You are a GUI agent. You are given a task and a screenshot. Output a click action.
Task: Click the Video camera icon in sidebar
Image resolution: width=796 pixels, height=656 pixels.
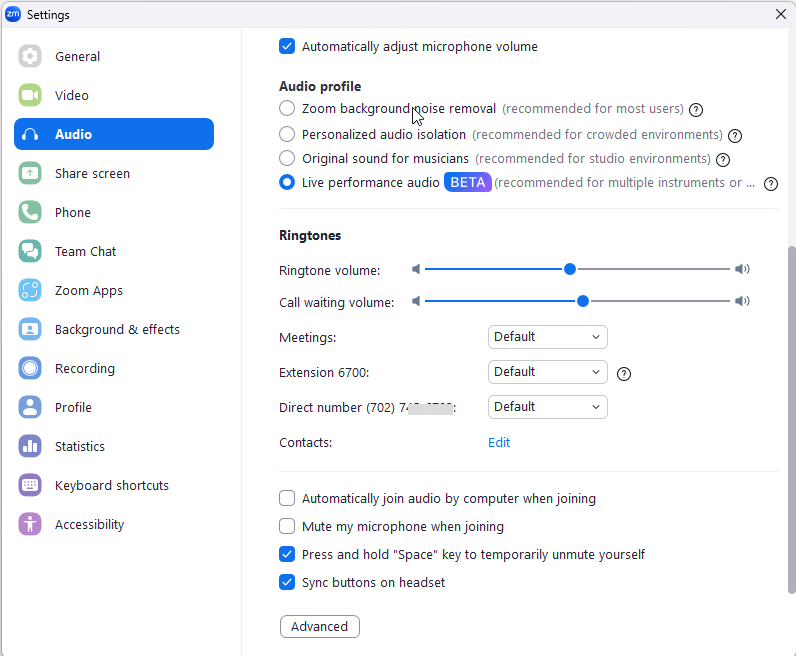(30, 96)
